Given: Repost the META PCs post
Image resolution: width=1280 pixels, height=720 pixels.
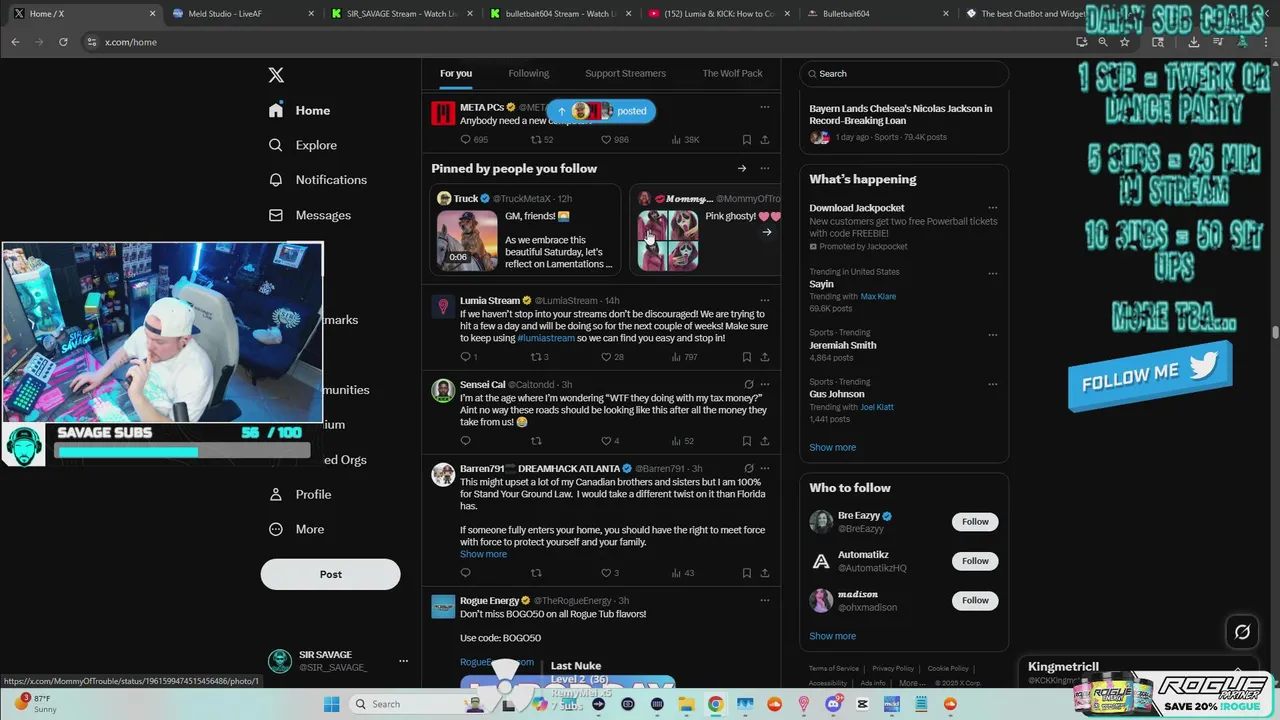Looking at the screenshot, I should click(536, 140).
